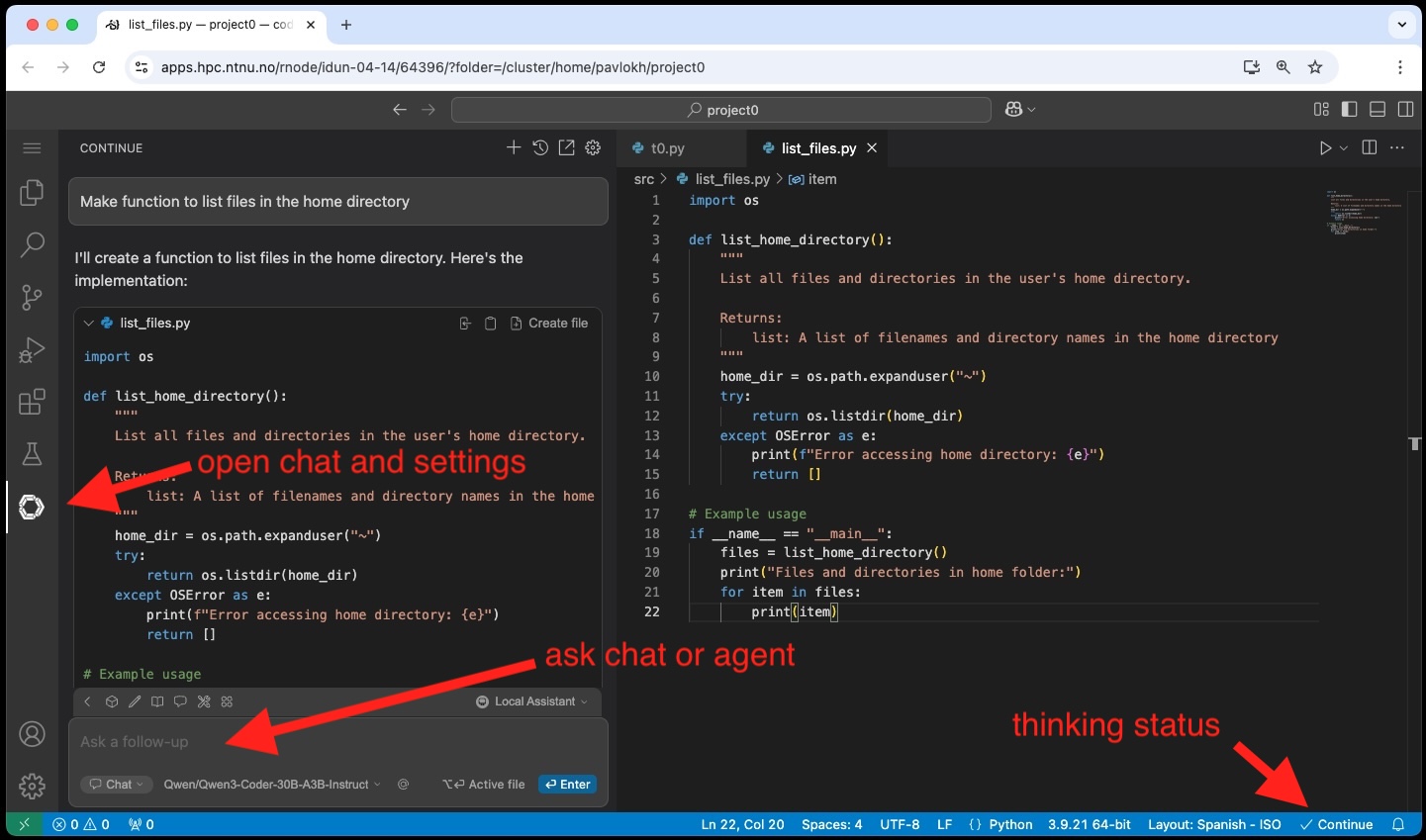Open the remote connection indicator

click(24, 824)
